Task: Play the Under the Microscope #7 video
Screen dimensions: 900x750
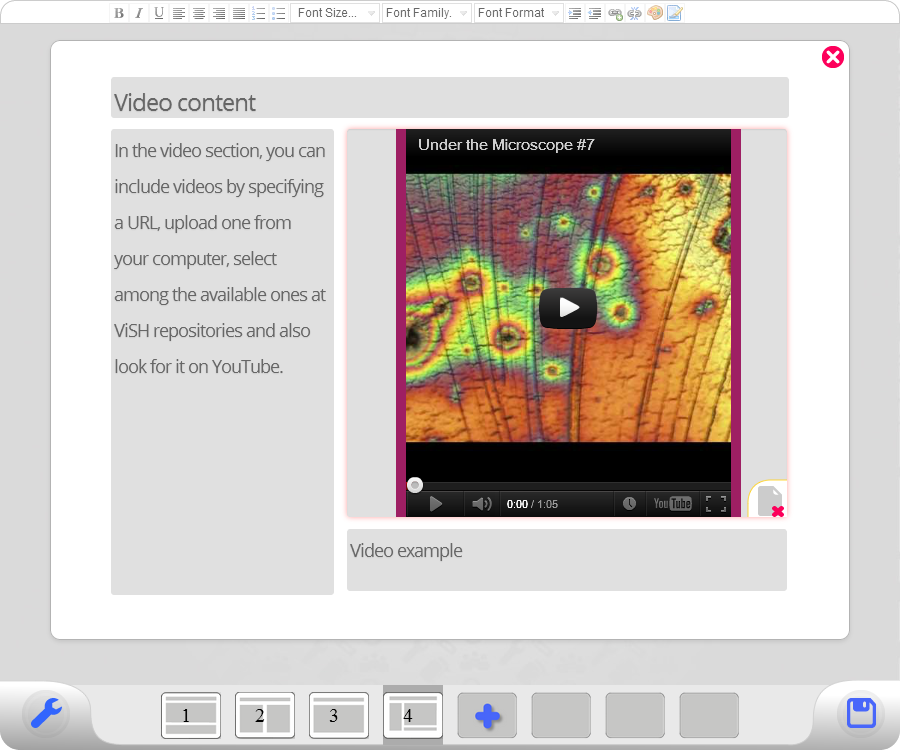Action: tap(568, 308)
